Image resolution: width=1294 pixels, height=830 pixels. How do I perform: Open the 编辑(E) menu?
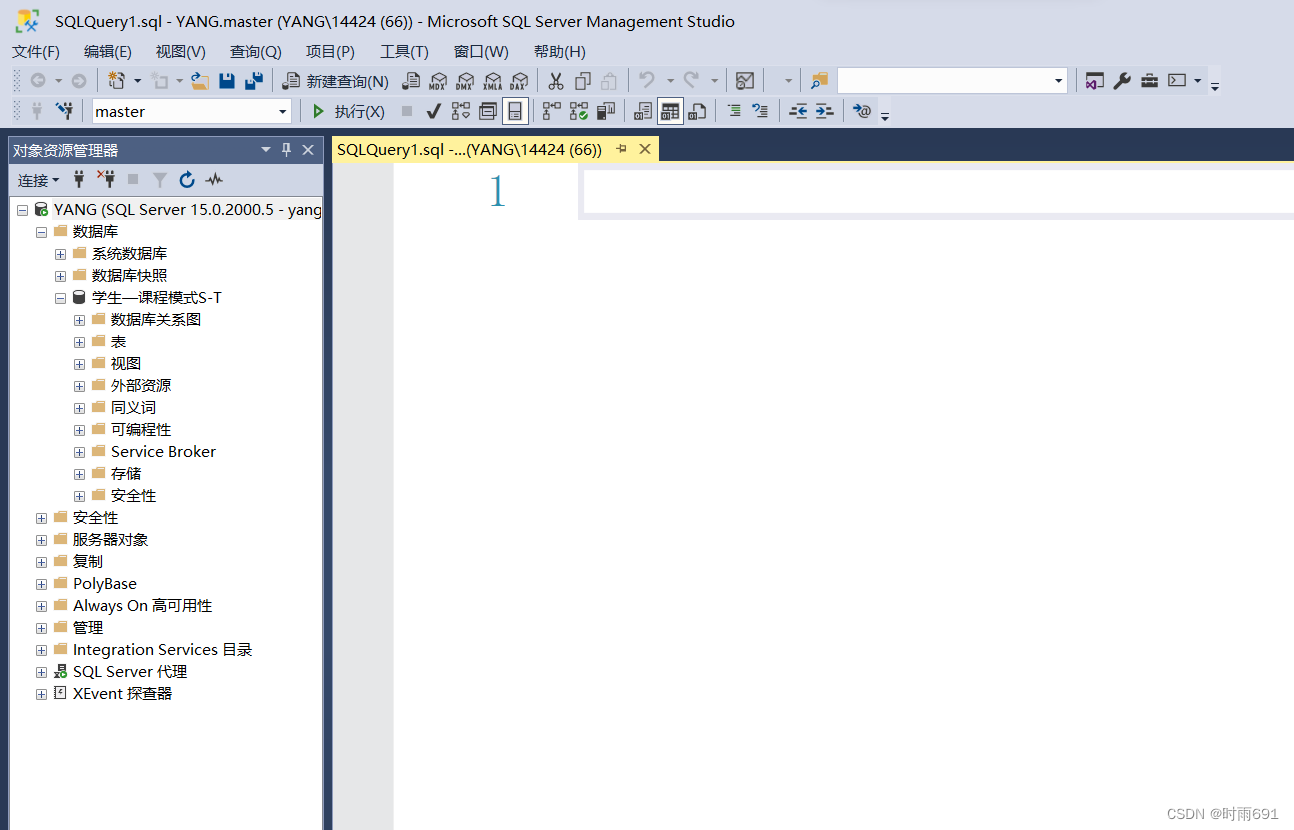pos(108,52)
